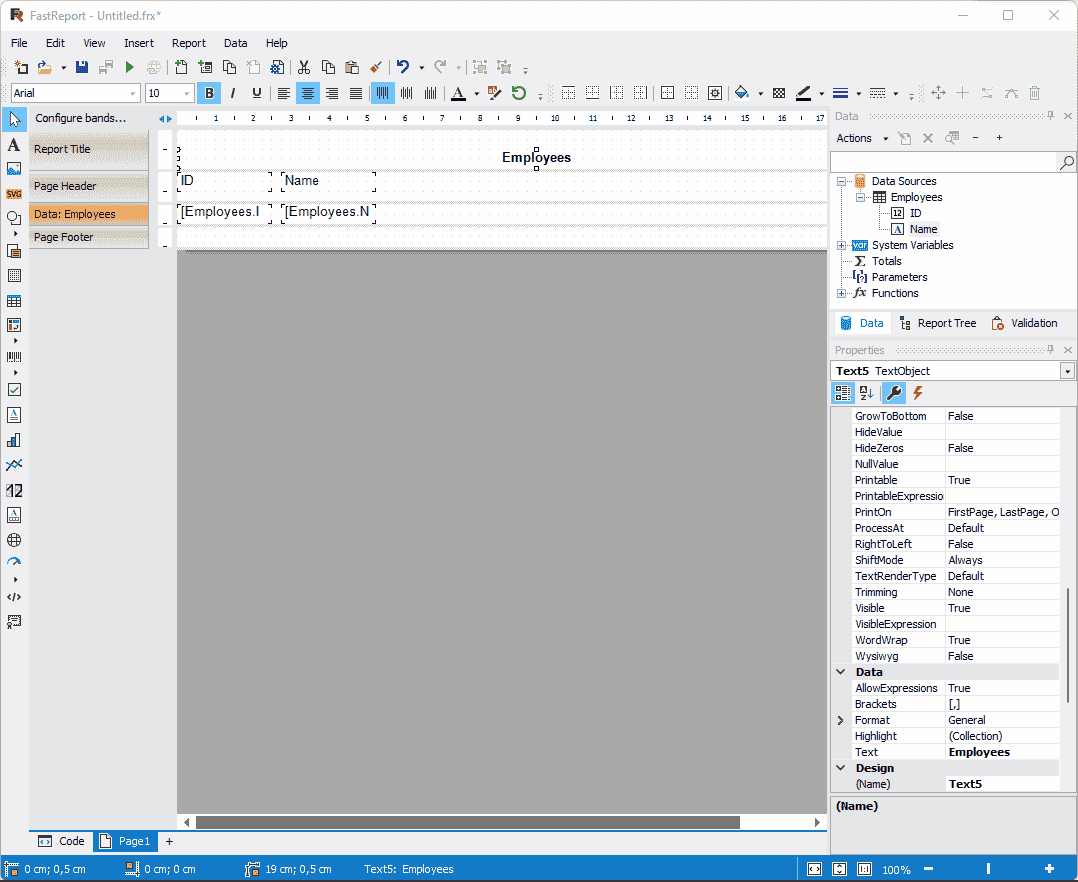The width and height of the screenshot is (1078, 882).
Task: Open the font size 10 dropdown
Action: [x=186, y=93]
